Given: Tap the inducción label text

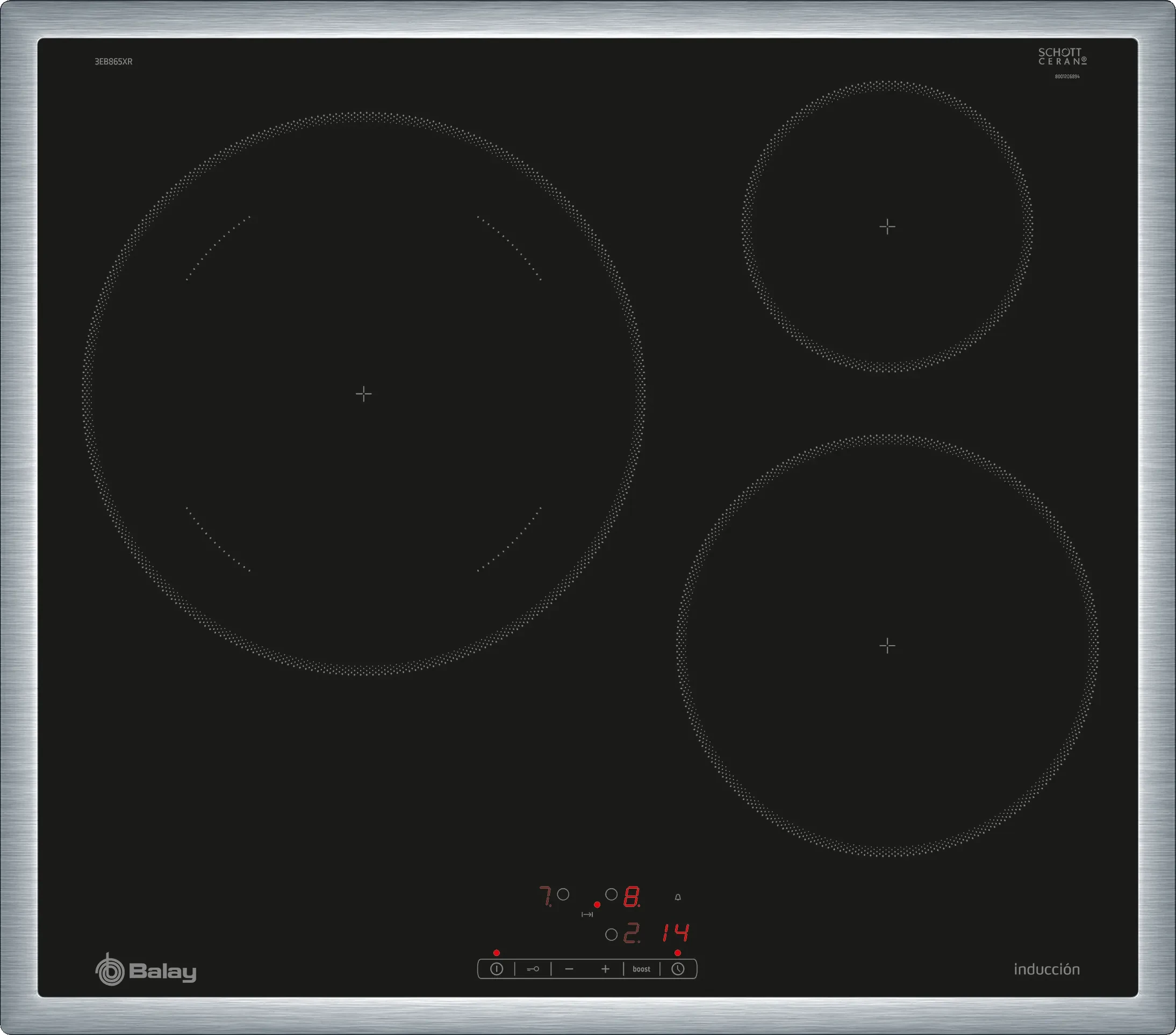Looking at the screenshot, I should point(1046,969).
